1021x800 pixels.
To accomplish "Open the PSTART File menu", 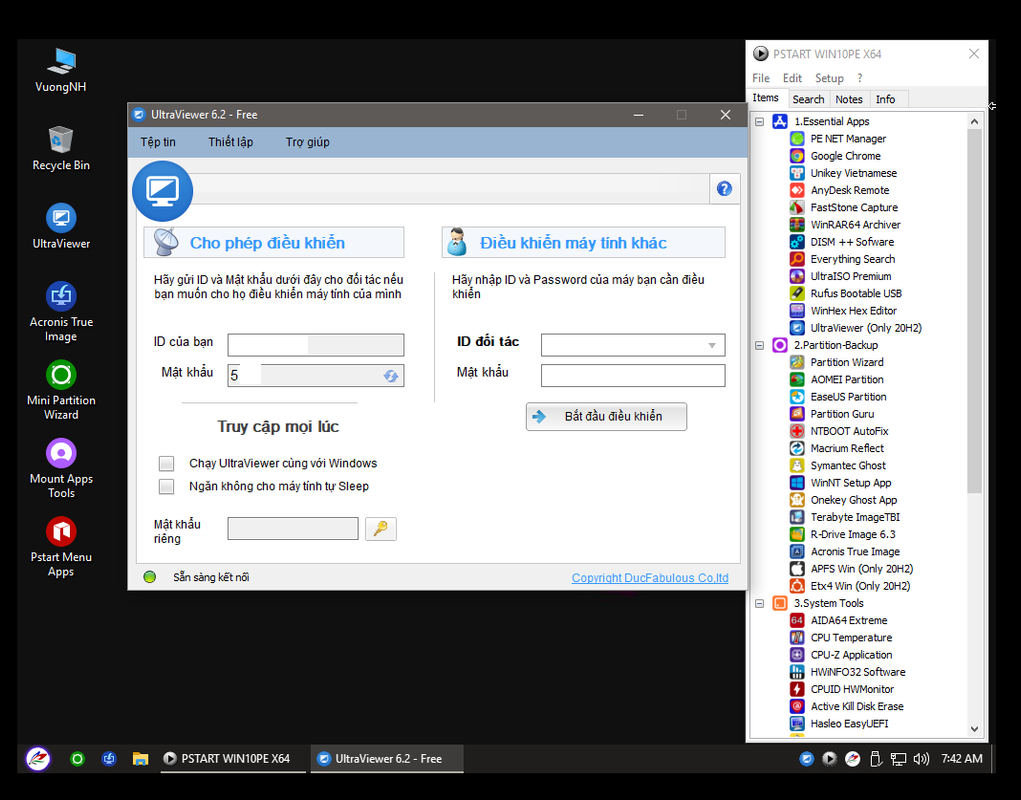I will (761, 78).
